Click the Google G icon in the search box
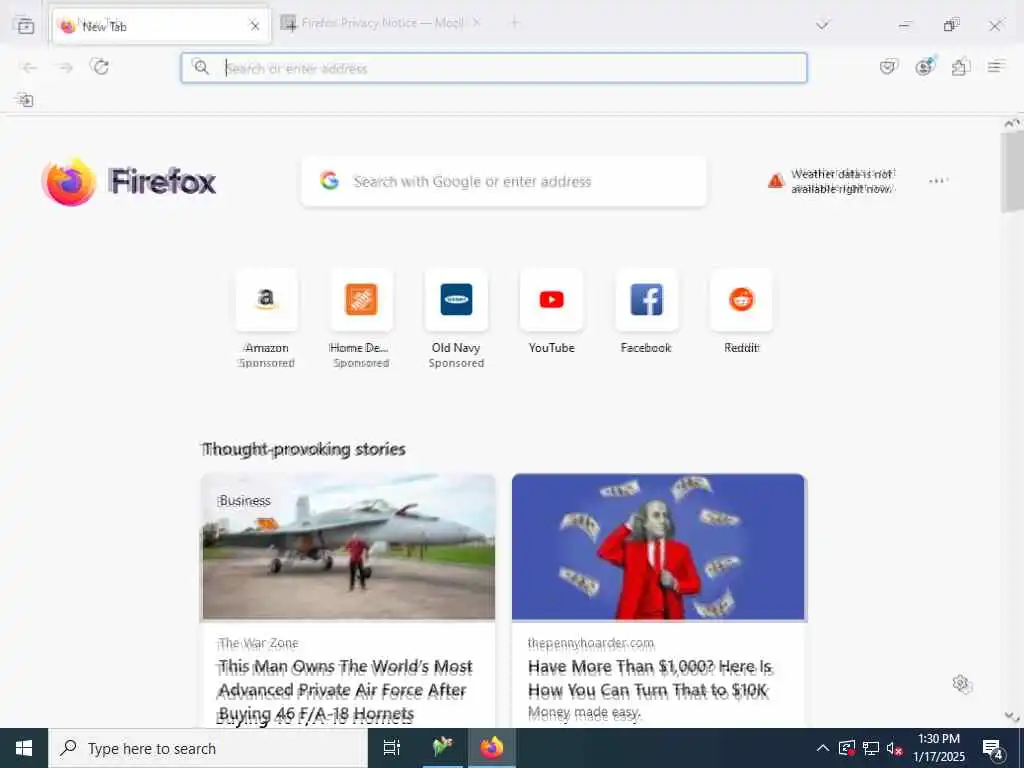This screenshot has width=1024, height=768. point(330,181)
